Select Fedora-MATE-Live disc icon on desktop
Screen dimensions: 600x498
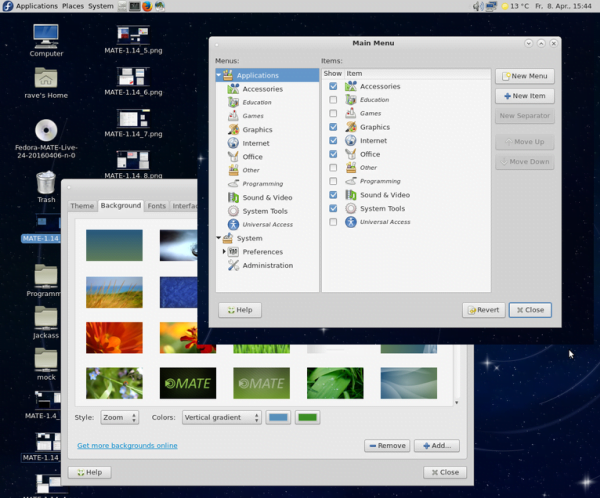coord(46,131)
